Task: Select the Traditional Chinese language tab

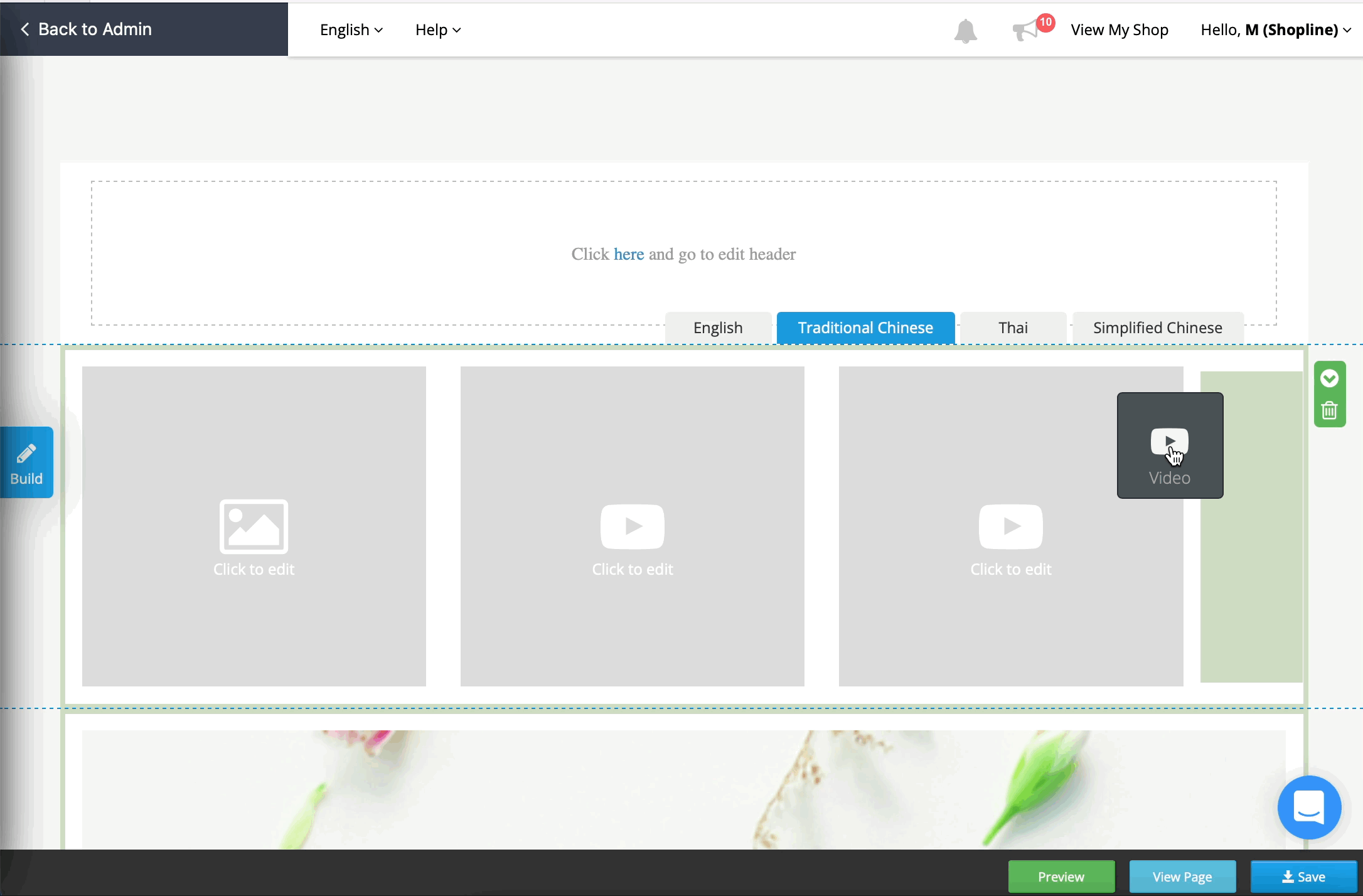Action: click(x=865, y=327)
